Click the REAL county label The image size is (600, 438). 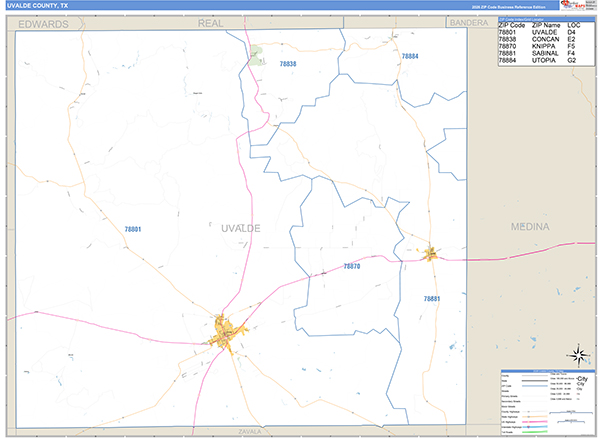tap(210, 23)
